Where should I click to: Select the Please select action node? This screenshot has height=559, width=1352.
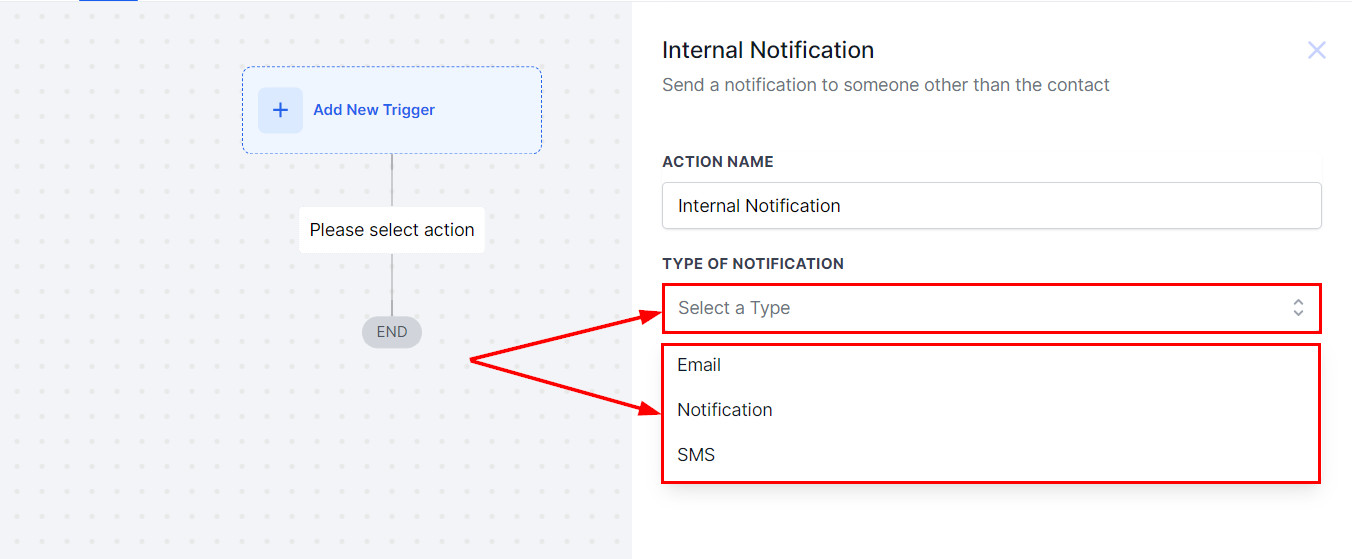coord(392,230)
